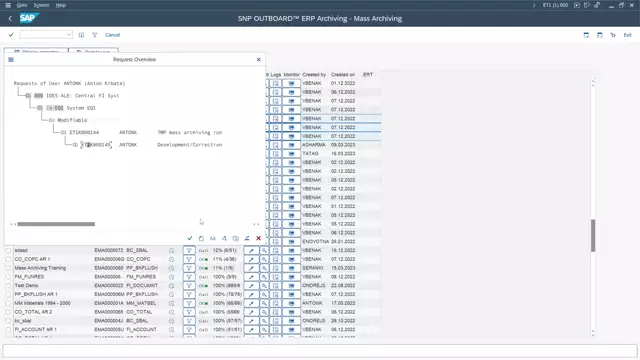The height and width of the screenshot is (360, 640).
Task: Click the refresh icon left of Exit
Action: [613, 35]
